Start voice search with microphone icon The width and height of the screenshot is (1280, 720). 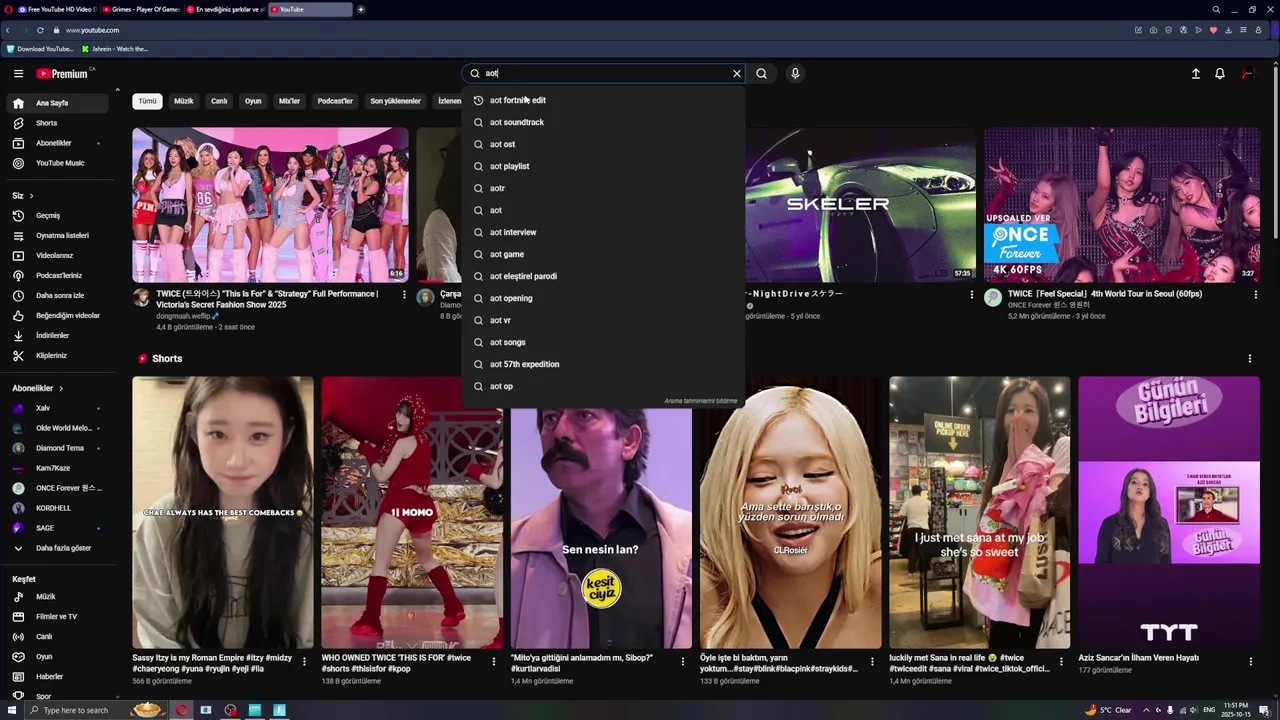(x=795, y=73)
